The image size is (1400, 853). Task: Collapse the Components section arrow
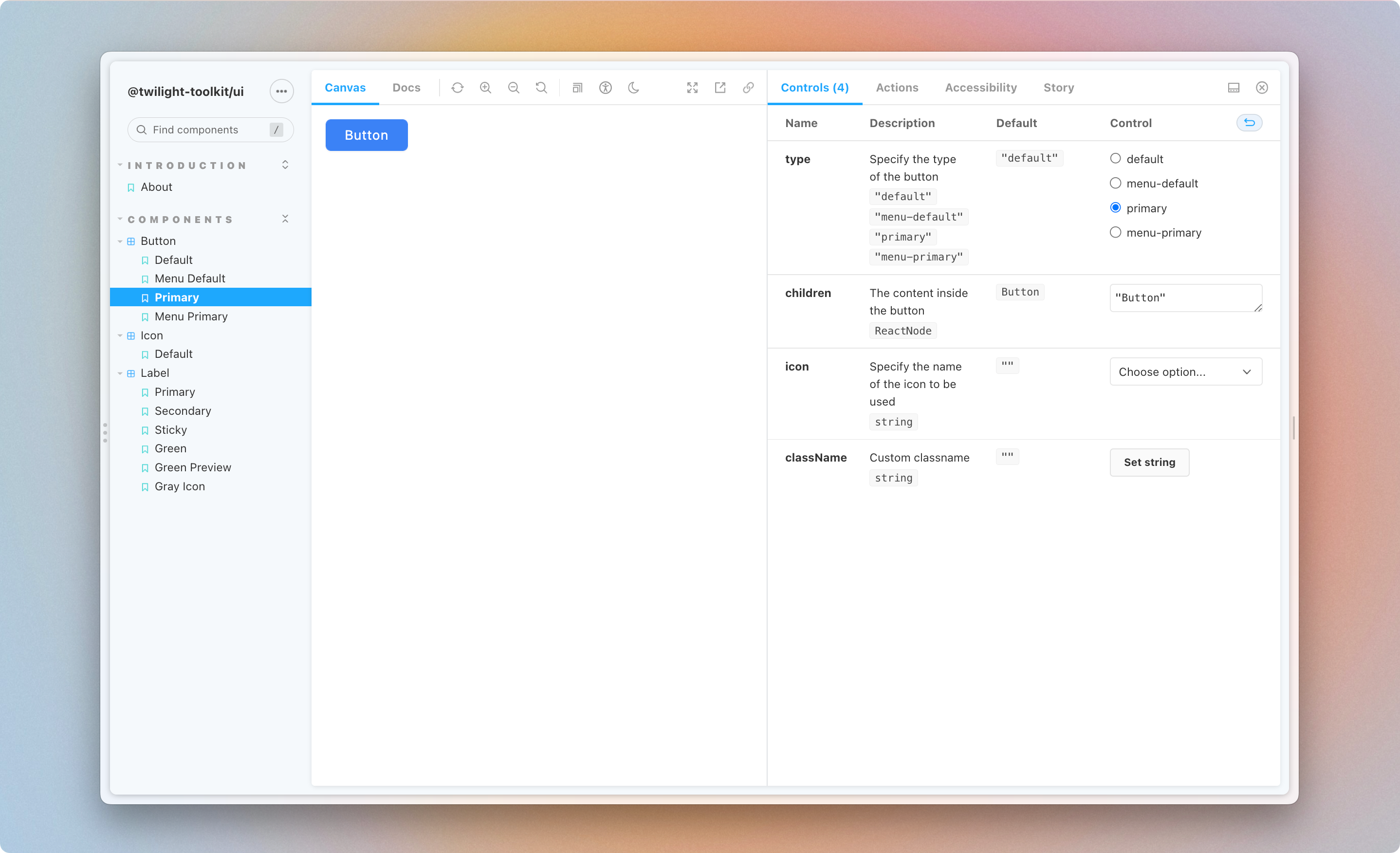[x=120, y=219]
